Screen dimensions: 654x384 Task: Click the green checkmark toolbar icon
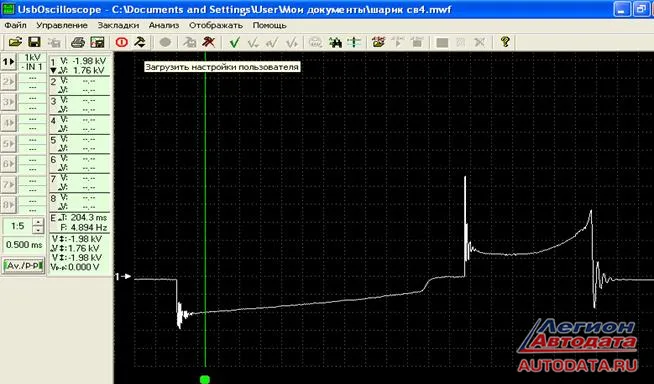click(x=234, y=42)
